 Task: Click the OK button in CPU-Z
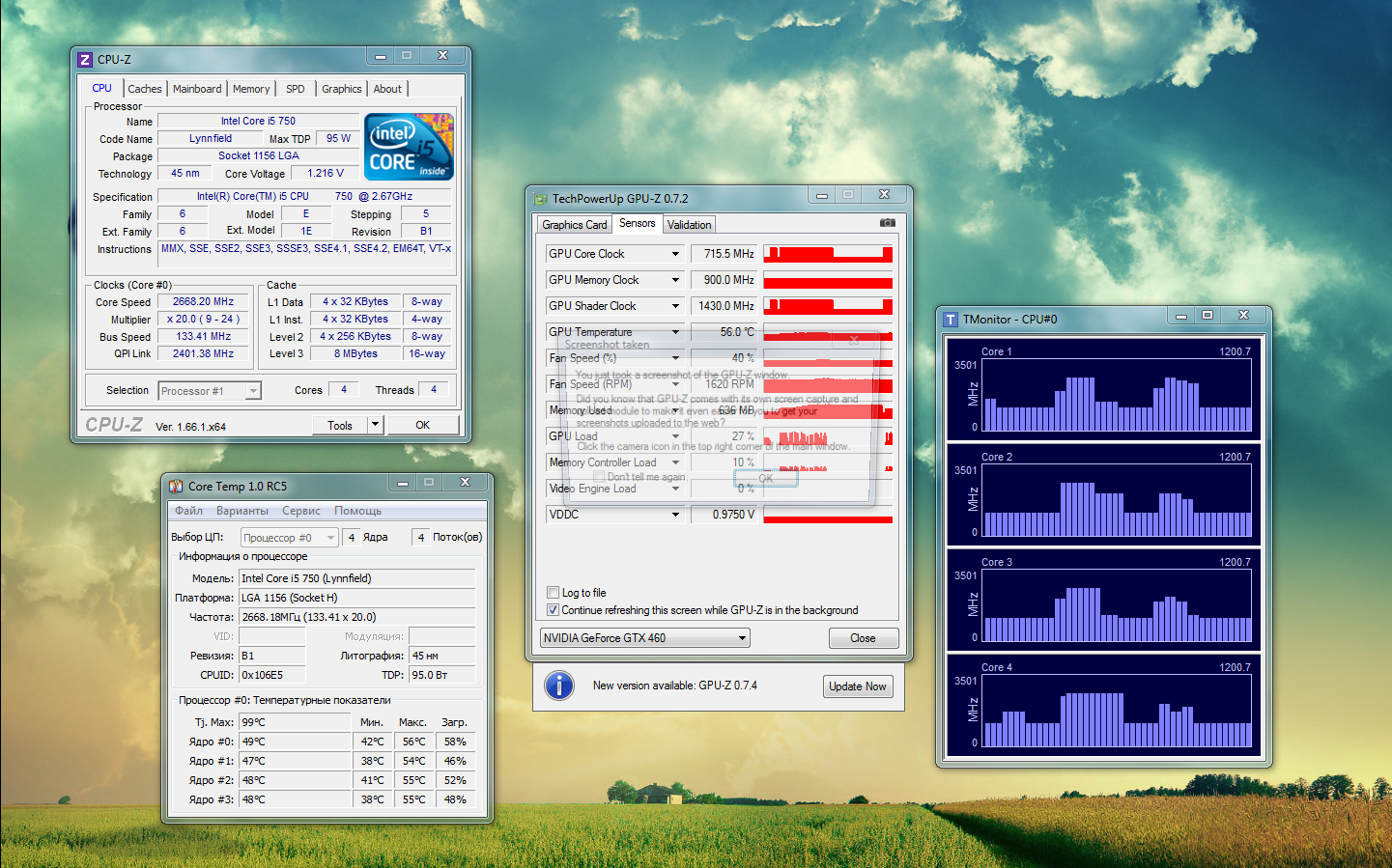[422, 425]
